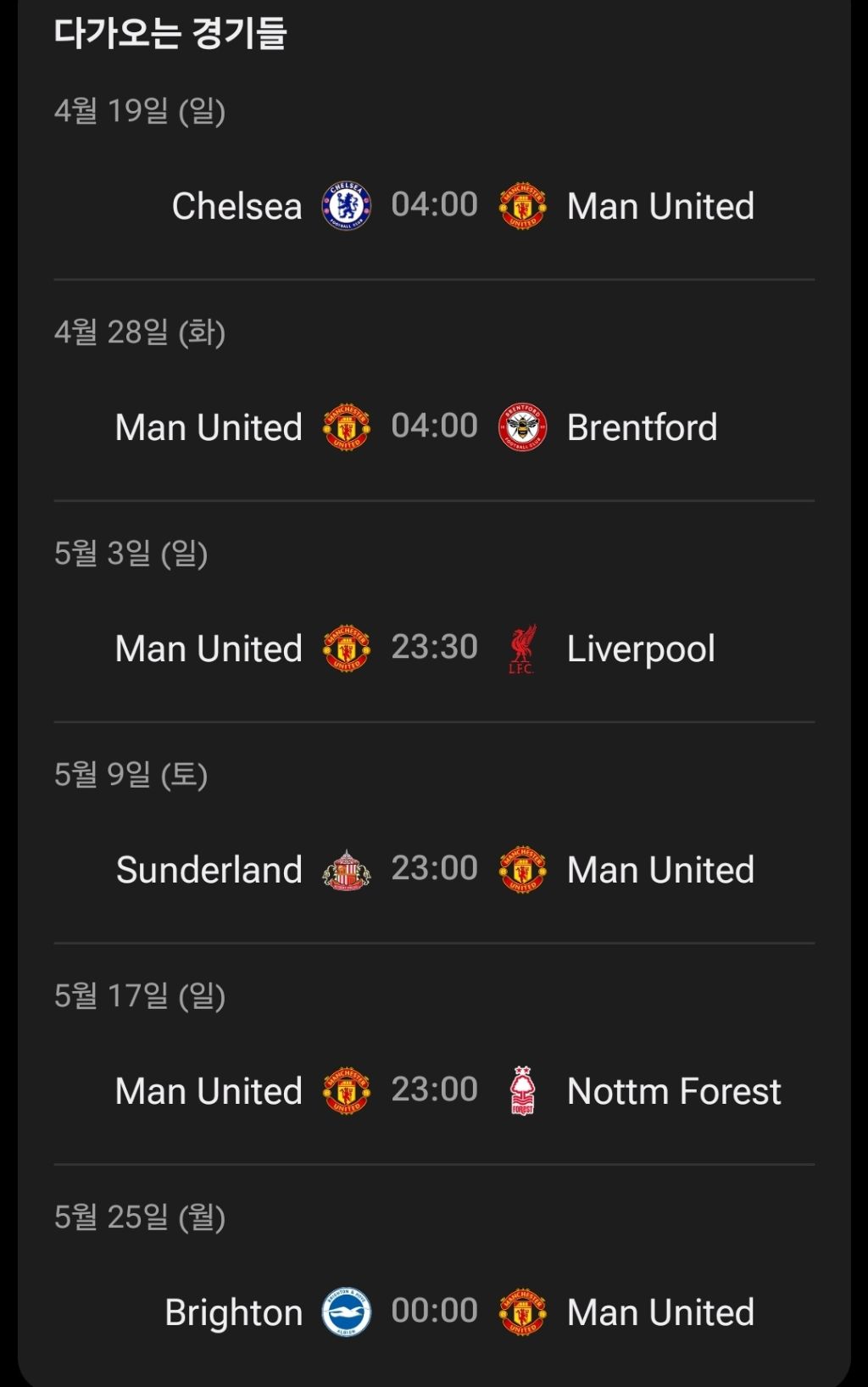Open the Chelsea team name link

coord(236,206)
